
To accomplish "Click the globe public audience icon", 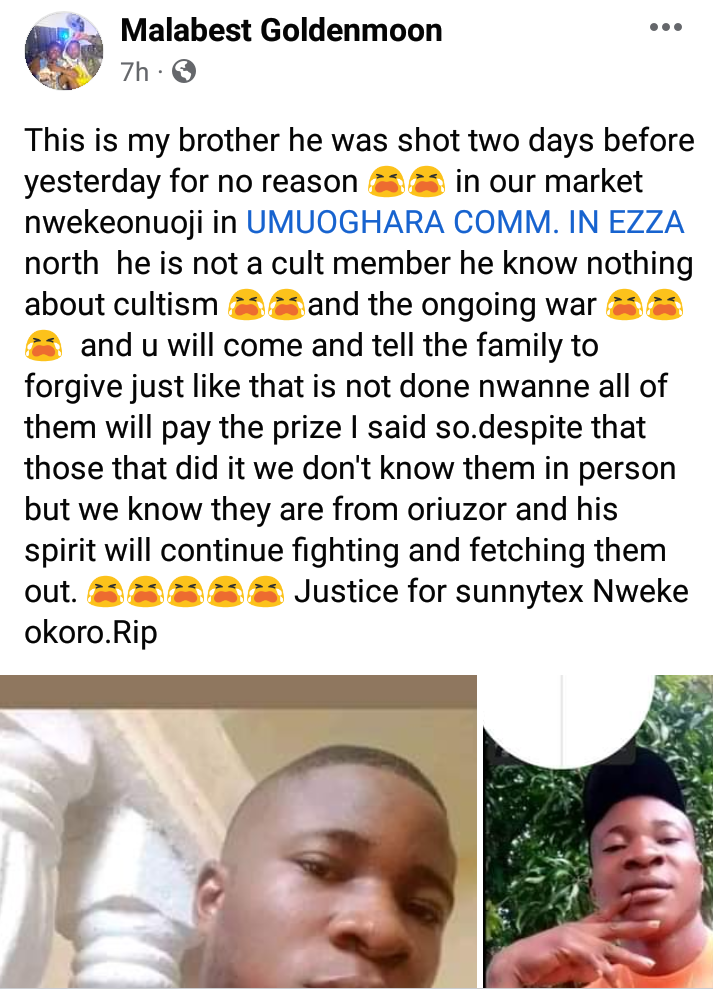I will (x=184, y=71).
